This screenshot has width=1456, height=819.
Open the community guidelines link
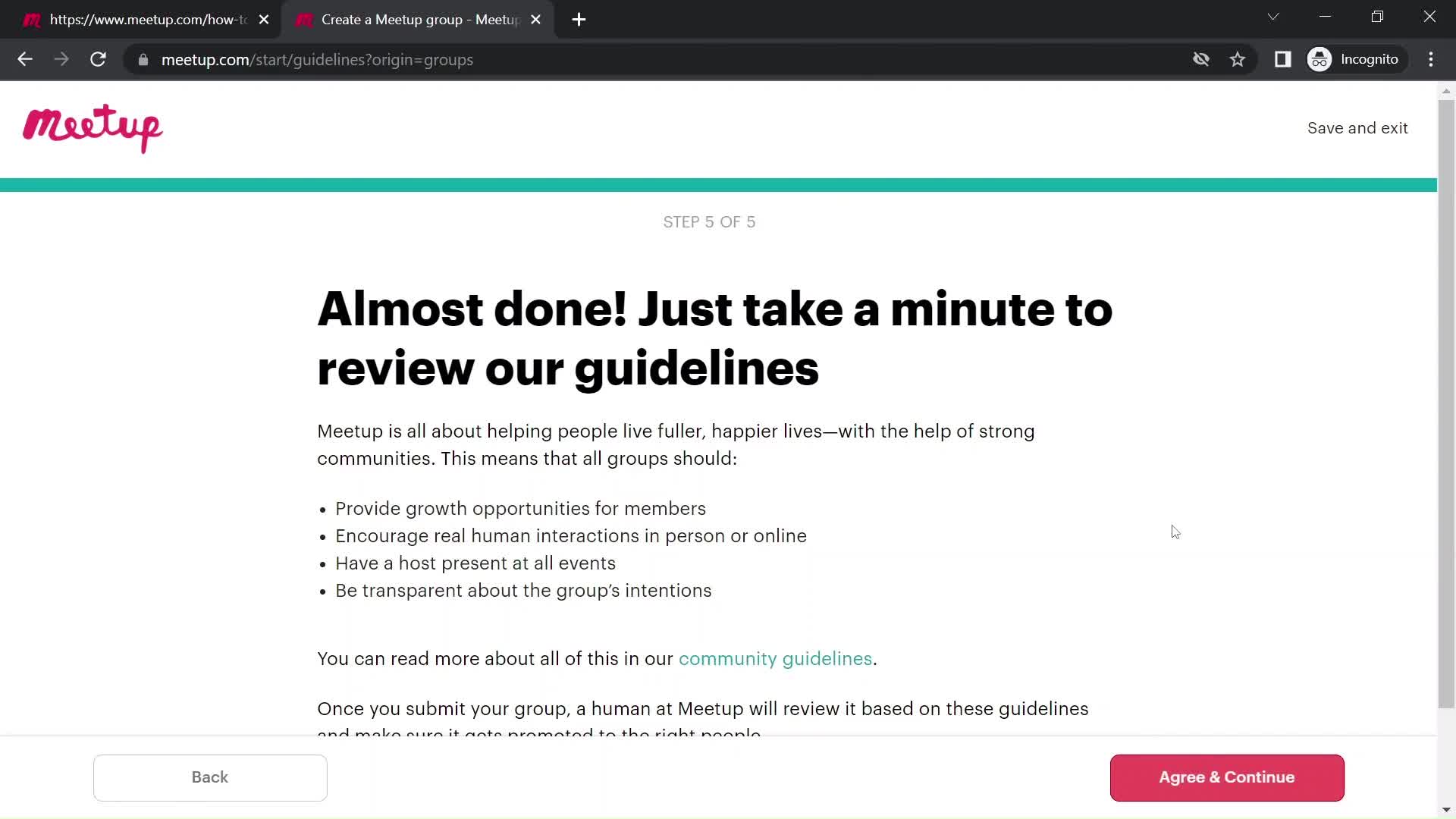click(x=775, y=659)
